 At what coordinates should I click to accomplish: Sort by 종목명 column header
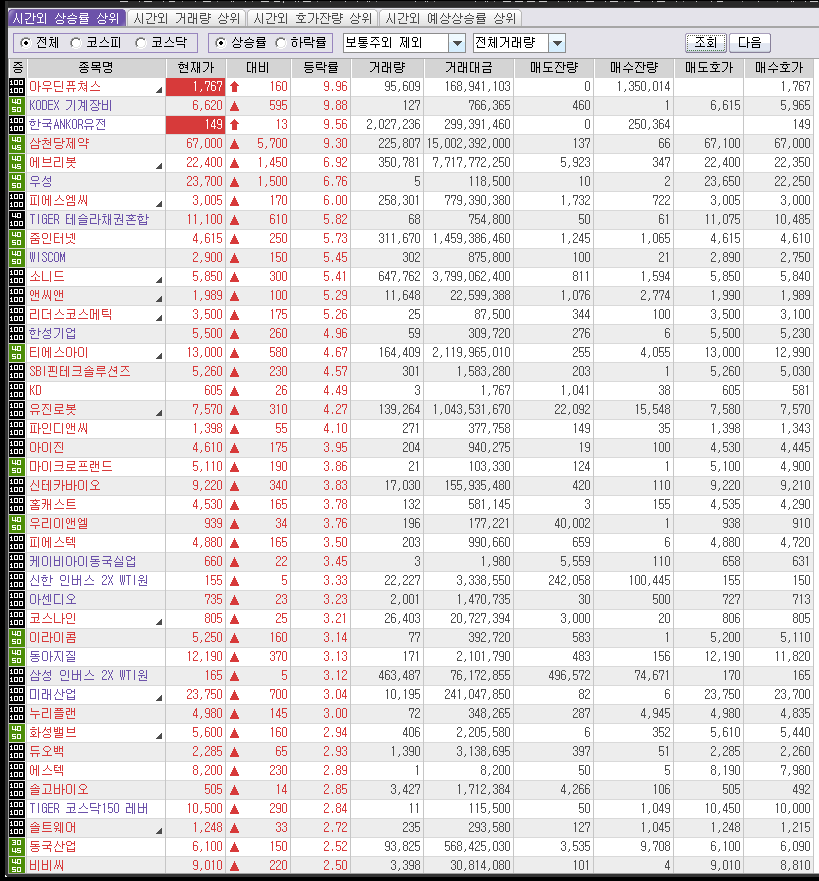[96, 68]
